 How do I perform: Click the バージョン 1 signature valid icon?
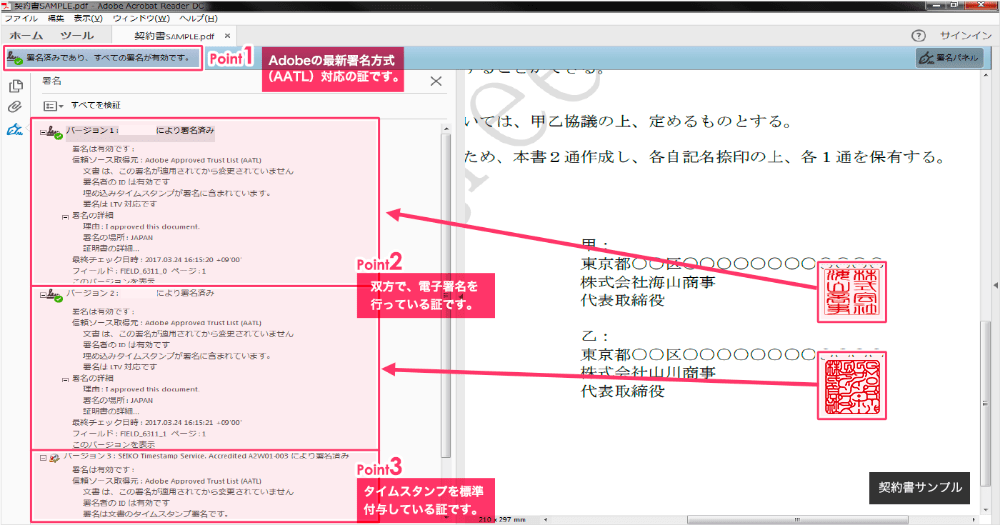point(54,133)
